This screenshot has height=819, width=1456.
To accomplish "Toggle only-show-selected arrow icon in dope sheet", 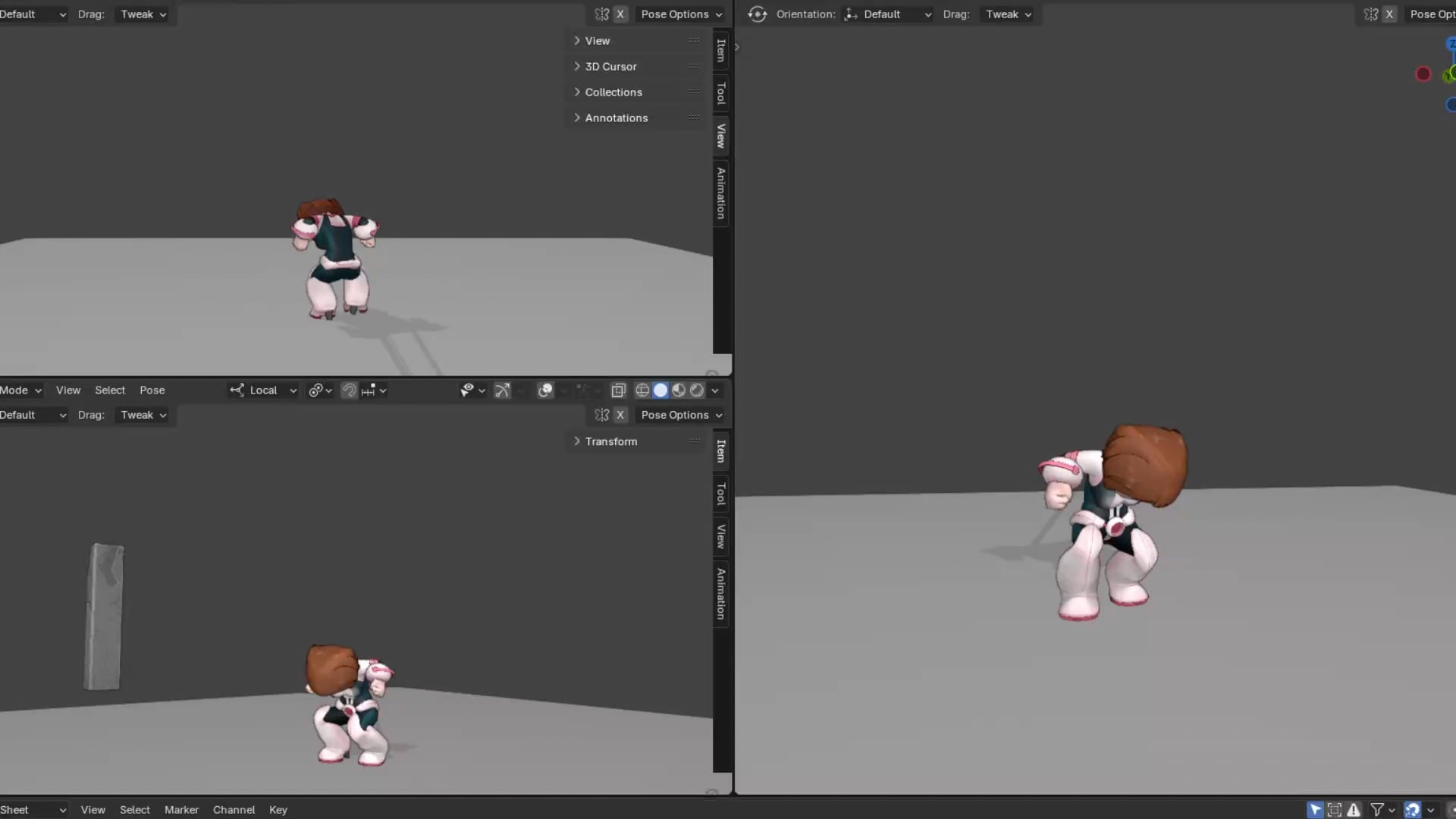I will coord(1315,810).
